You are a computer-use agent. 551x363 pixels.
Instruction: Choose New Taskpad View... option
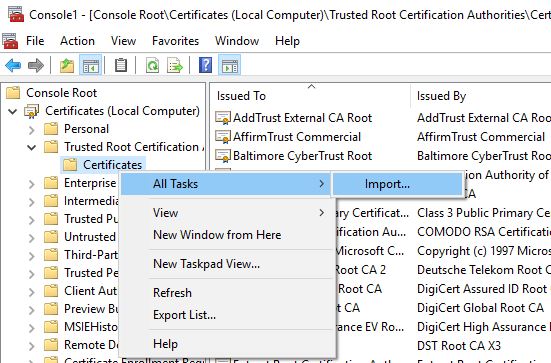pos(226,264)
